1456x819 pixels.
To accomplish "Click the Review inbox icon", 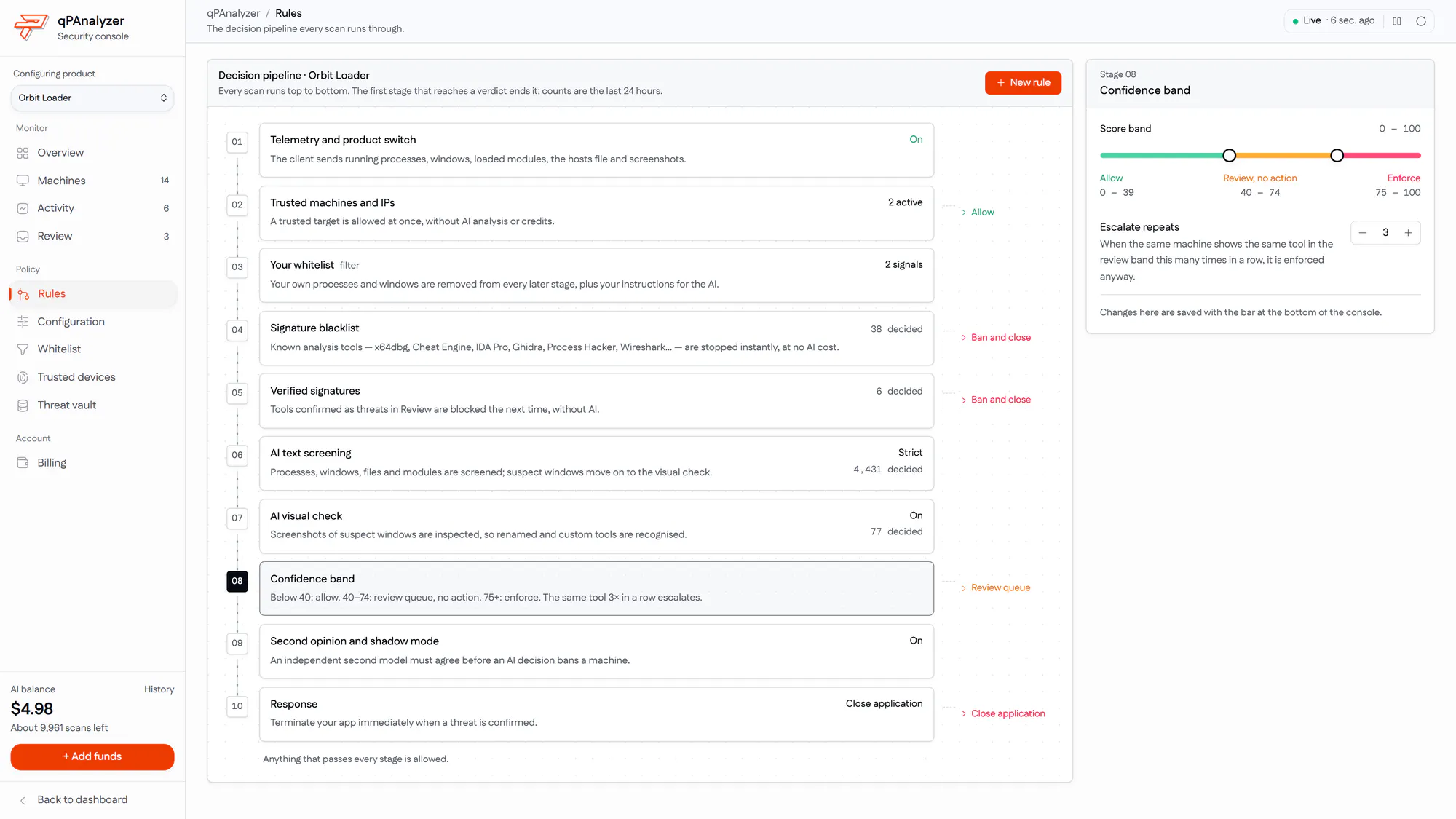I will [23, 237].
